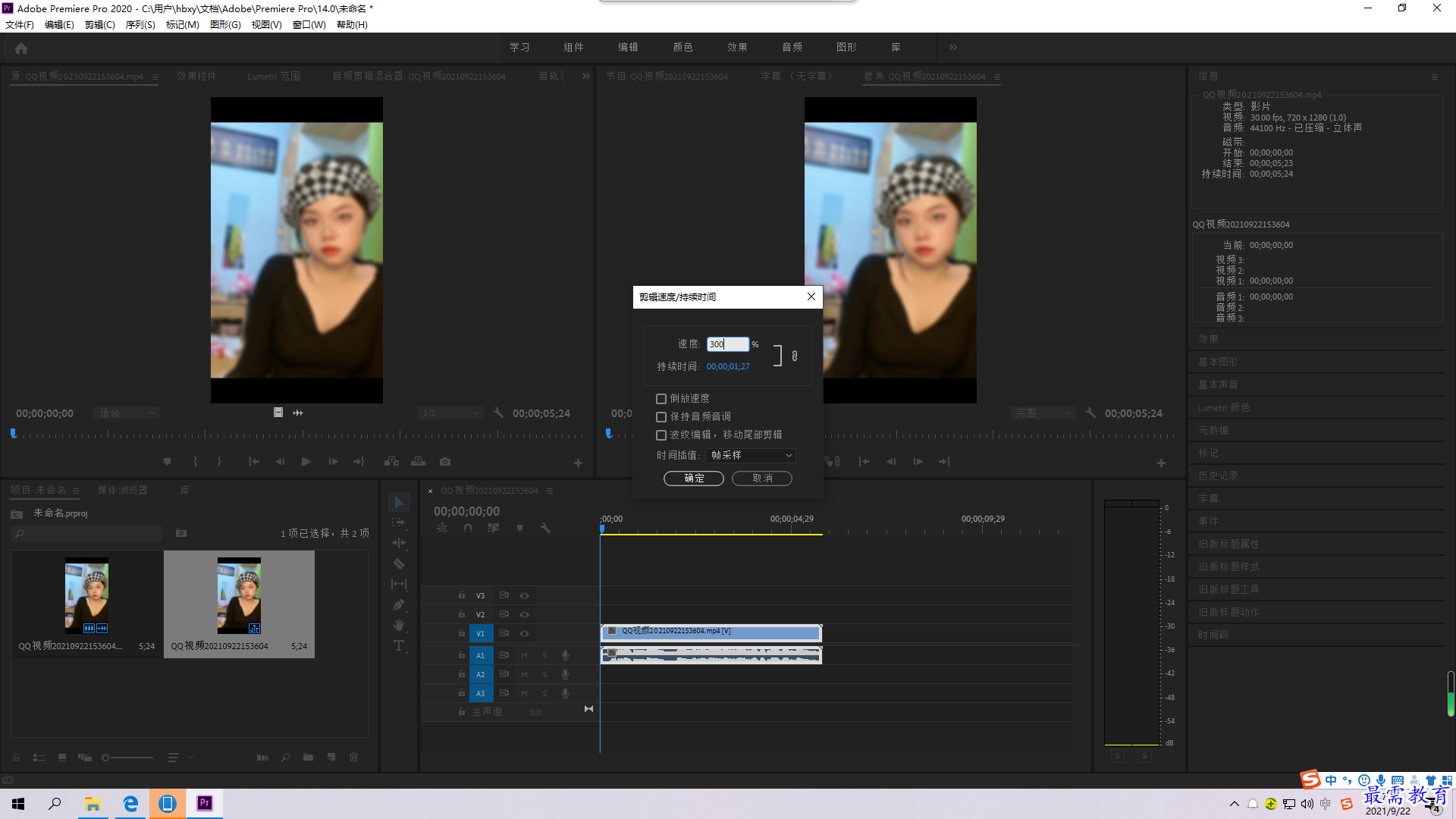Image resolution: width=1456 pixels, height=819 pixels.
Task: Create new bin folder icon
Action: tap(308, 757)
